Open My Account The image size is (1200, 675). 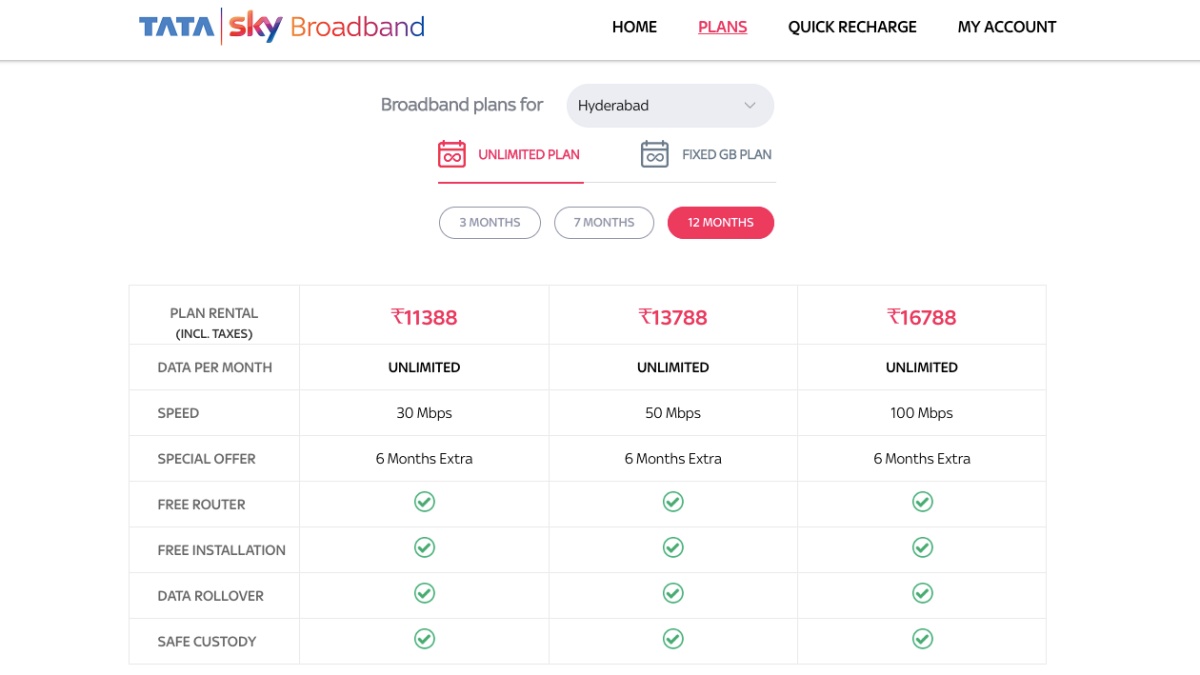[x=1007, y=27]
